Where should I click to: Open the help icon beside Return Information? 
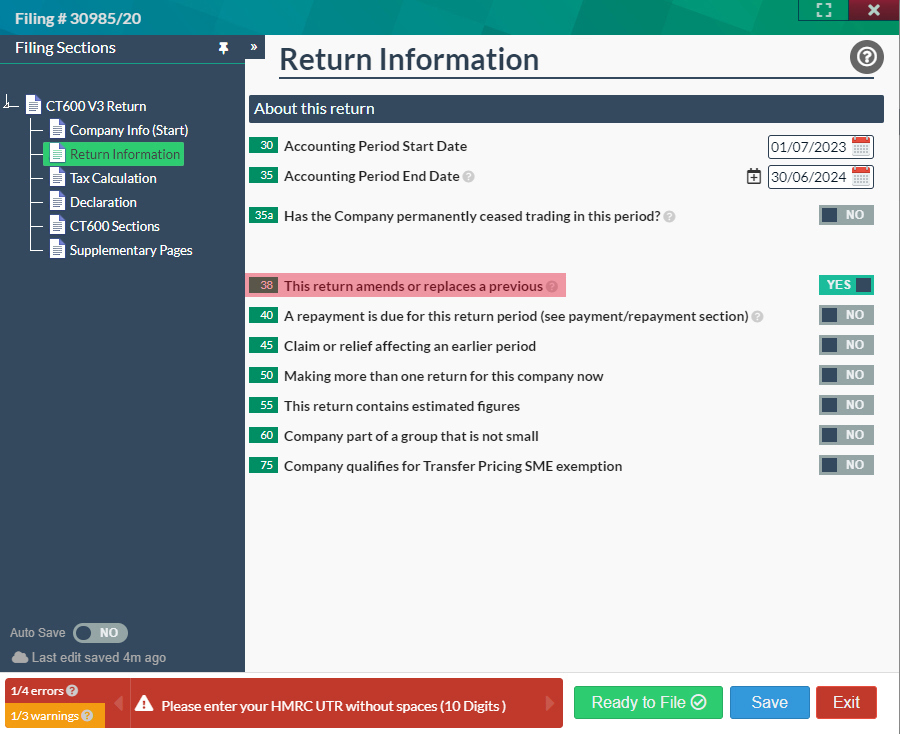(866, 57)
